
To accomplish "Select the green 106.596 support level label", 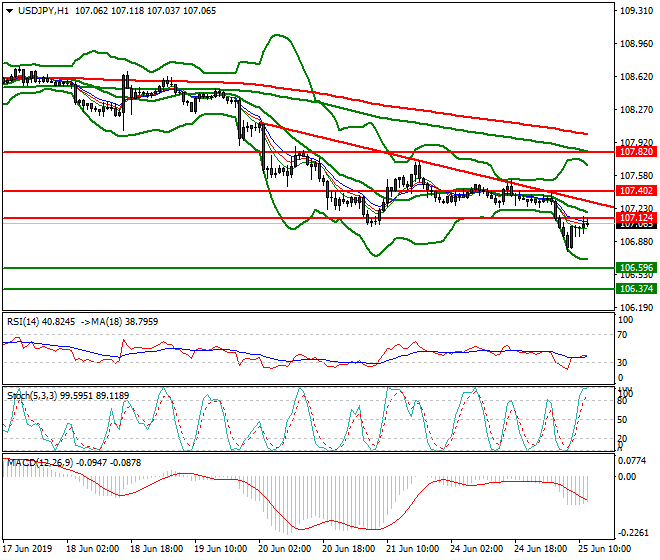I will 636,268.
